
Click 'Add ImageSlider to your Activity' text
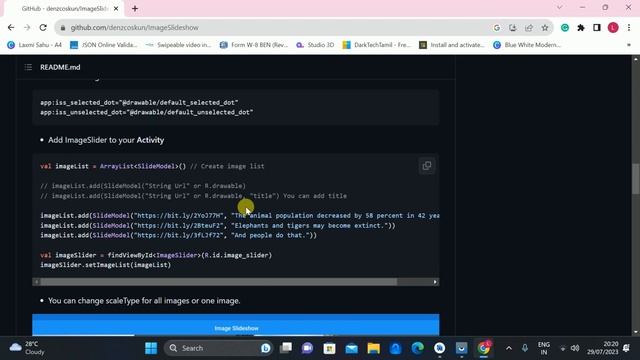106,140
